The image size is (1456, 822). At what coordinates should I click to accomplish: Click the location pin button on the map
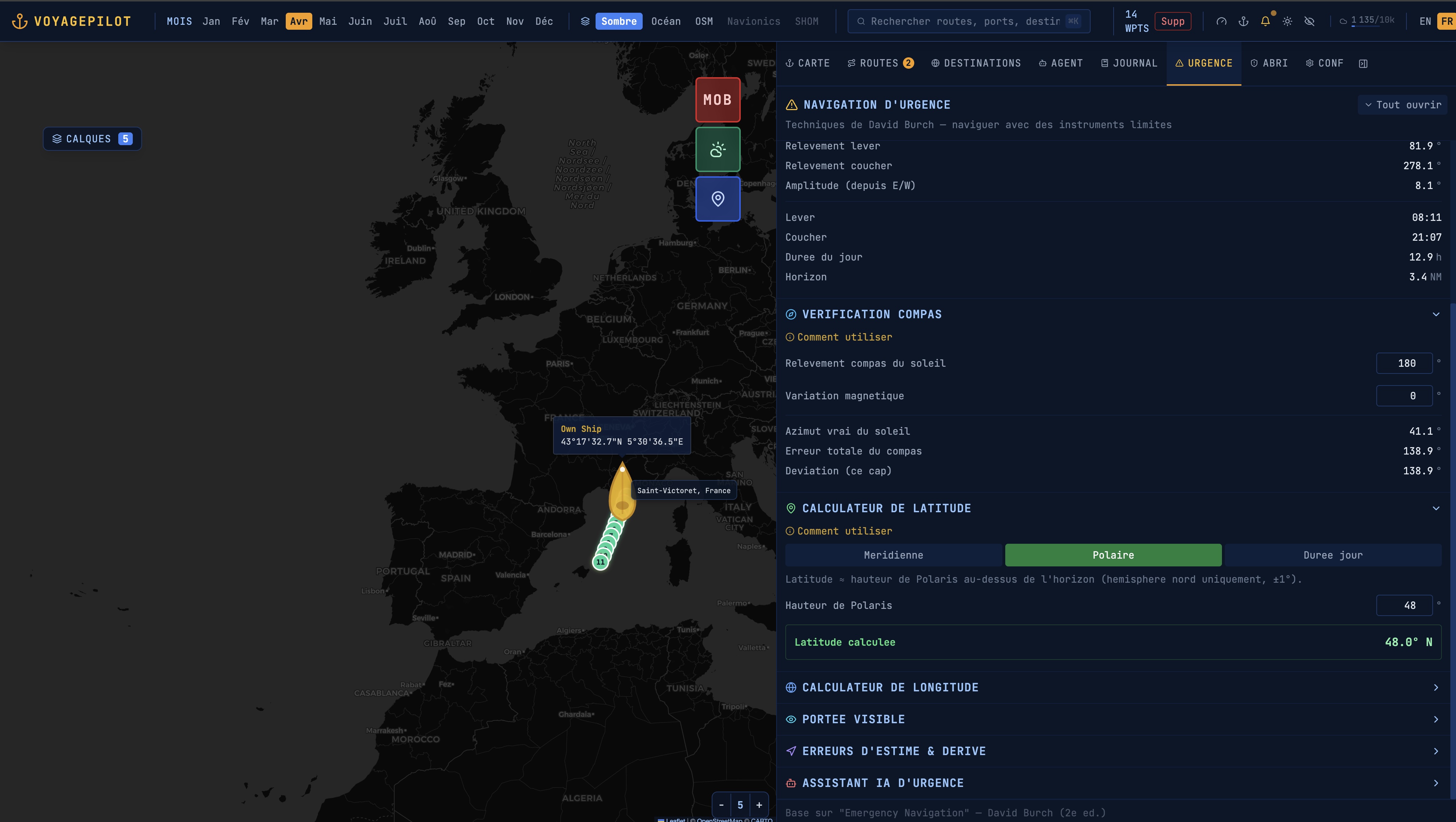click(x=717, y=199)
